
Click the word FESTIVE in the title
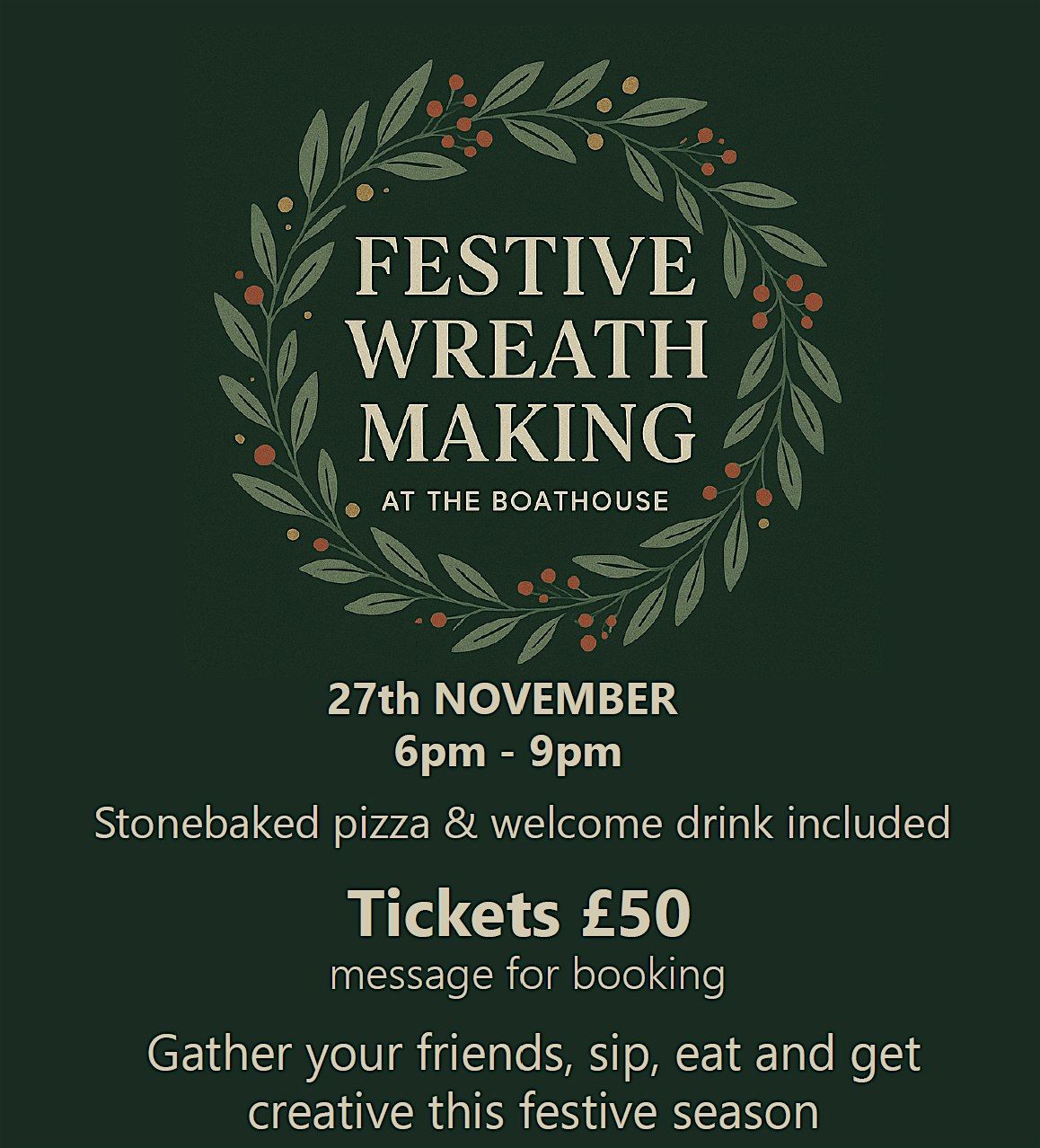tap(525, 267)
